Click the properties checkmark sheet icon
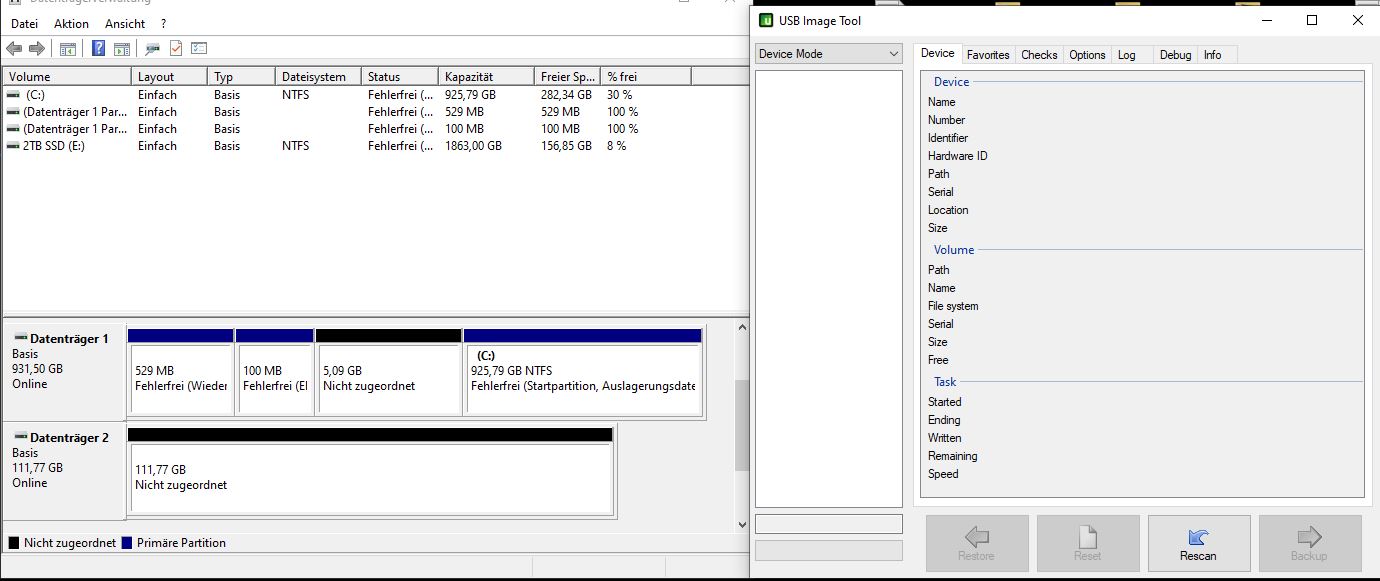 click(176, 48)
